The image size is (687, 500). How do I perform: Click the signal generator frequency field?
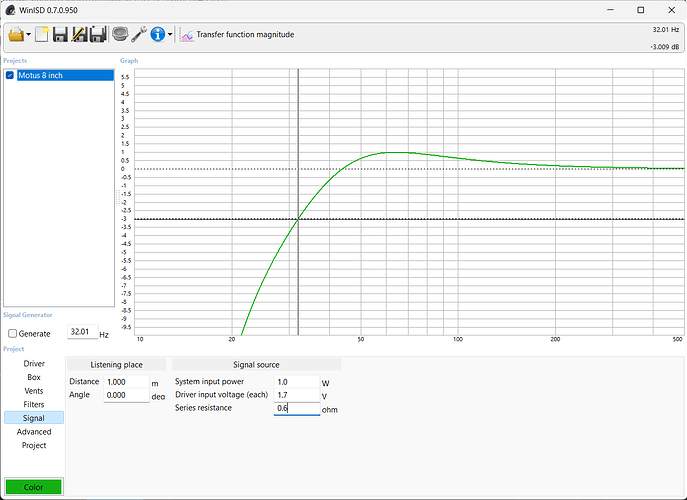pos(81,332)
